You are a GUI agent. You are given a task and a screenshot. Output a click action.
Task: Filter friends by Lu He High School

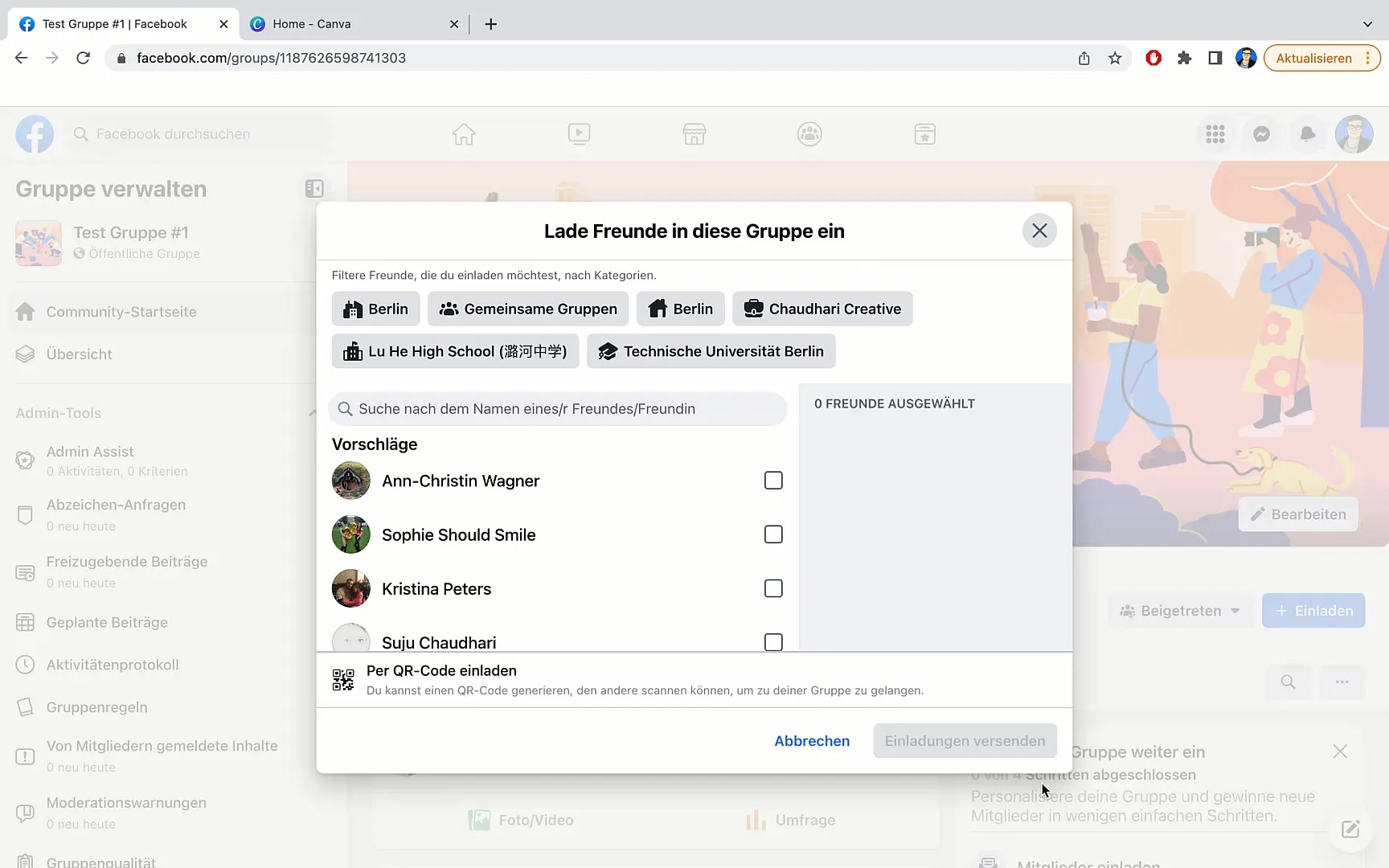455,351
